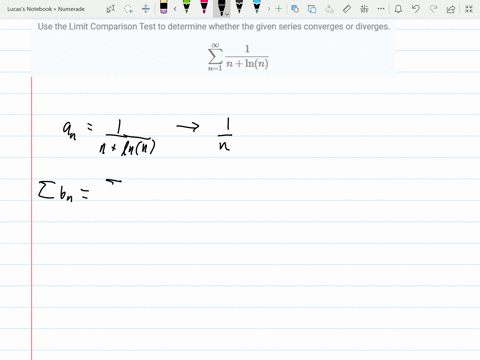Image resolution: width=480 pixels, height=360 pixels.
Task: Share the notebook page
Action: 451,9
